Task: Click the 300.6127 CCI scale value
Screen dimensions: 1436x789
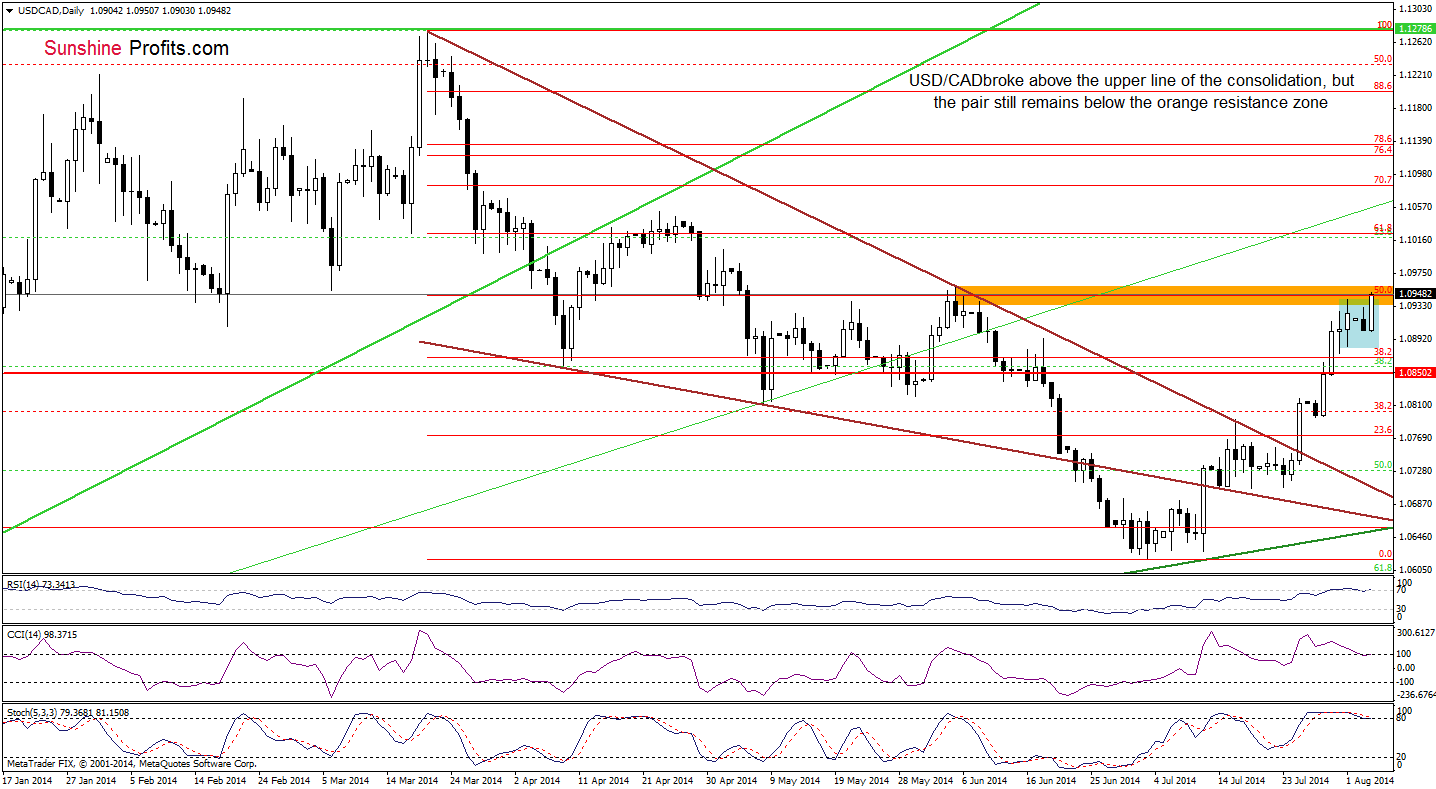Action: pos(1418,632)
